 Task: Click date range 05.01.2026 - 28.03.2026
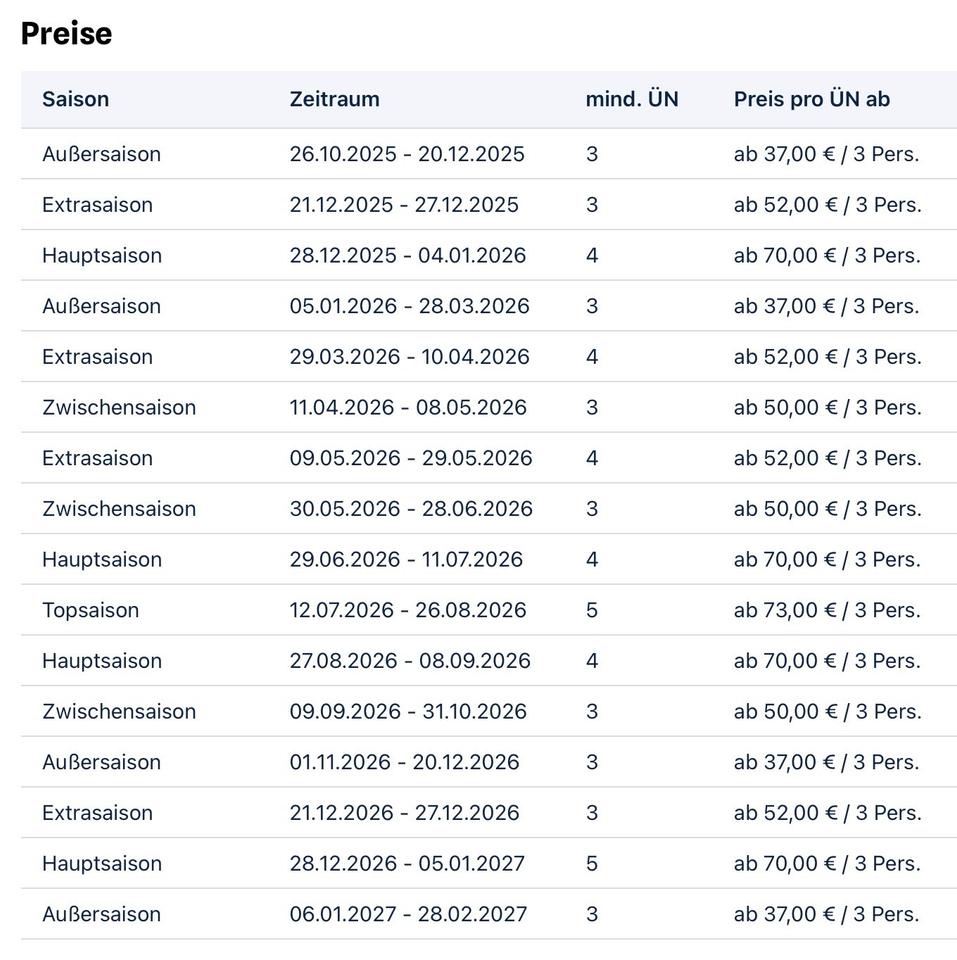click(409, 306)
